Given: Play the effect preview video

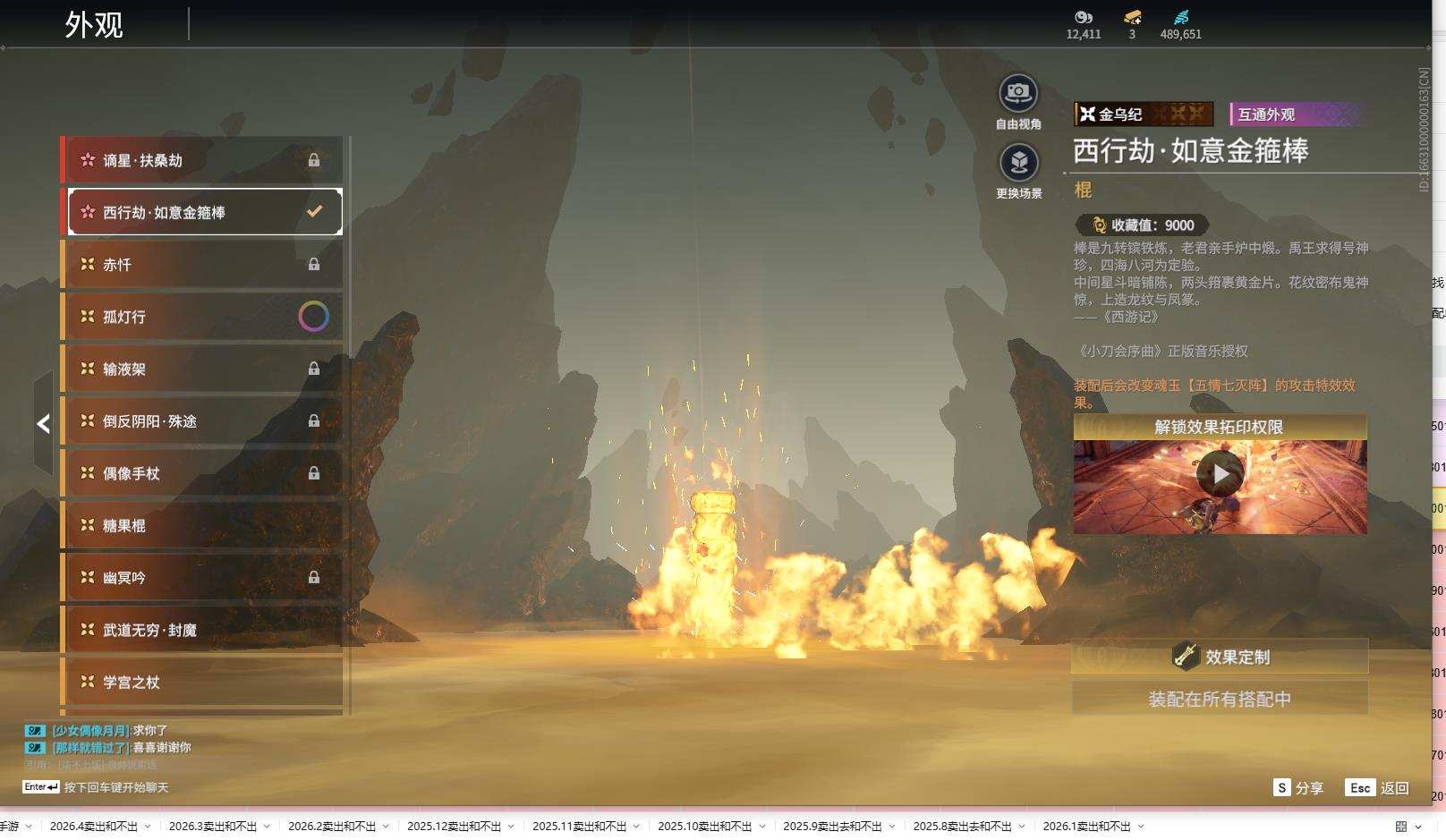Looking at the screenshot, I should (1220, 474).
